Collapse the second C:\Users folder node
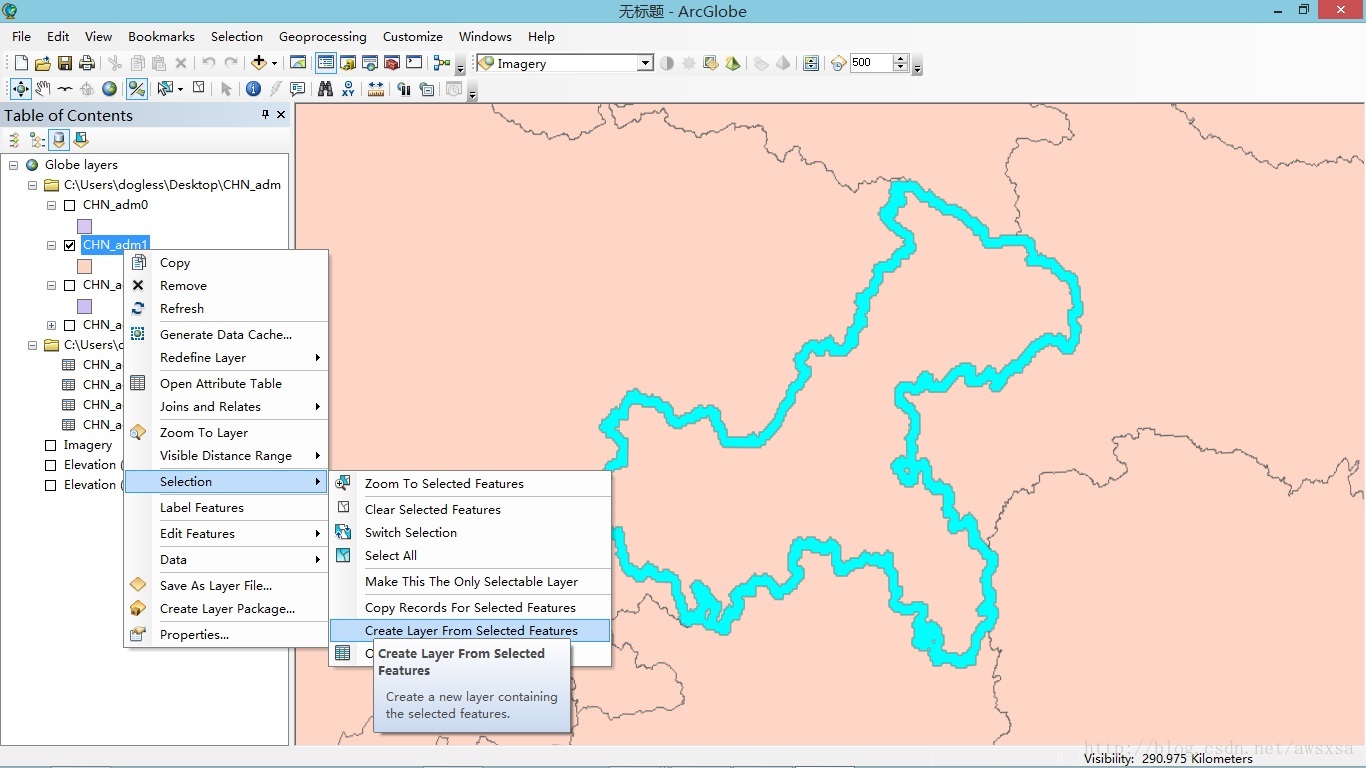Image resolution: width=1366 pixels, height=768 pixels. pos(32,345)
